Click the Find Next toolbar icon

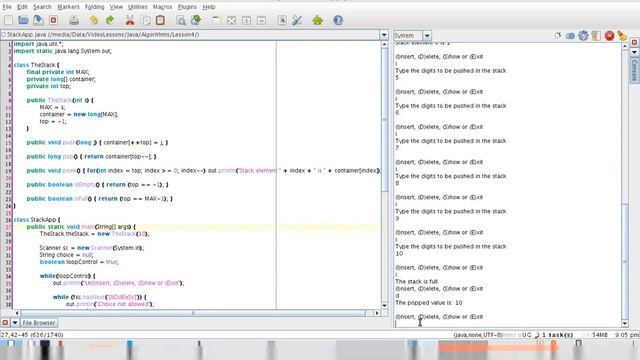(196, 20)
